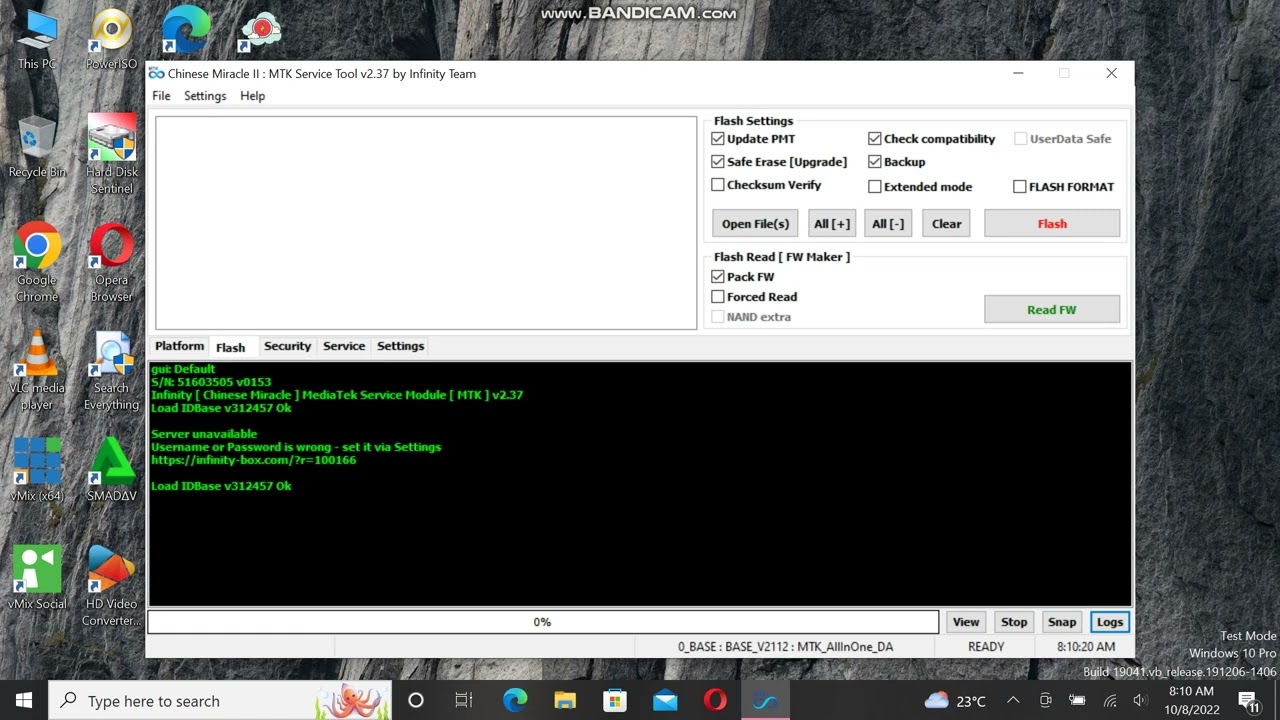
Task: Open VLC media player shortcut
Action: [x=37, y=371]
